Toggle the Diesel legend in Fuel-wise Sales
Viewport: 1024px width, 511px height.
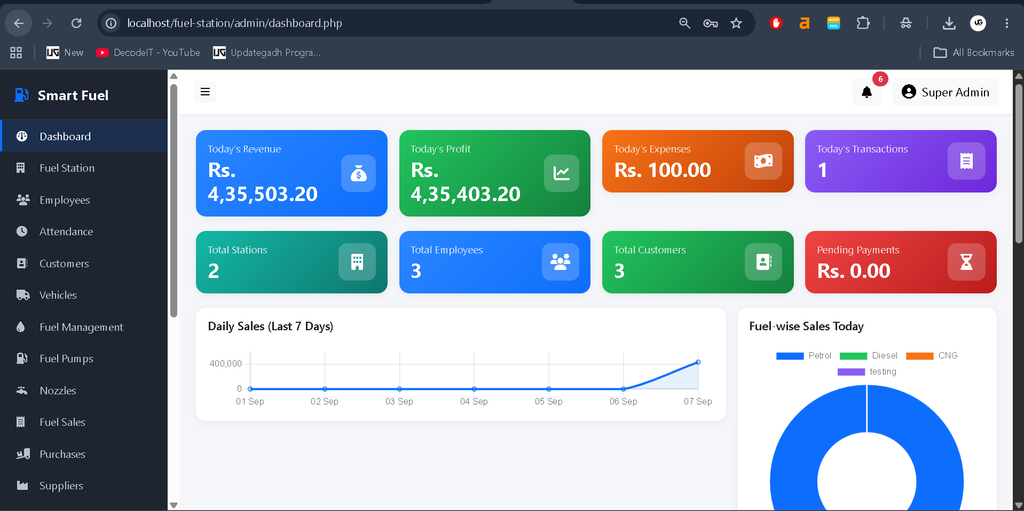(x=869, y=355)
